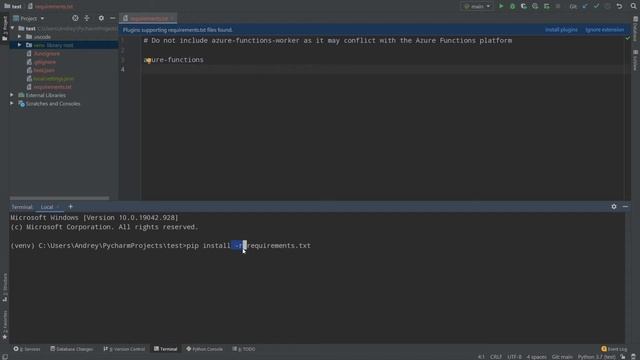Click the greyed stop button in toolbar
The width and height of the screenshot is (640, 360).
pos(558,6)
